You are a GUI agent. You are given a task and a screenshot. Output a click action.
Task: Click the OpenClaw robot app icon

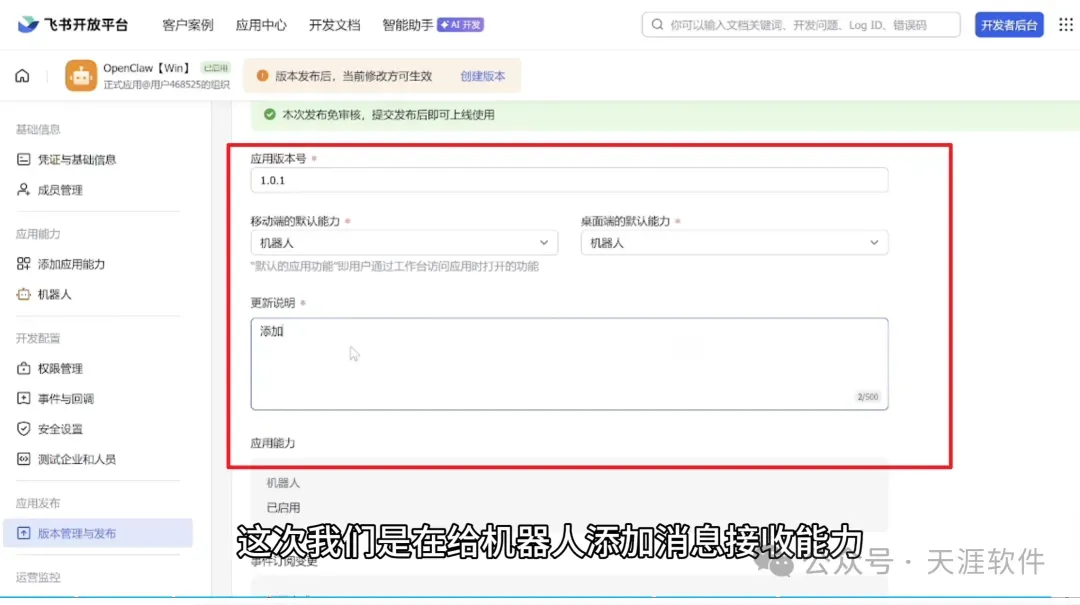click(81, 76)
